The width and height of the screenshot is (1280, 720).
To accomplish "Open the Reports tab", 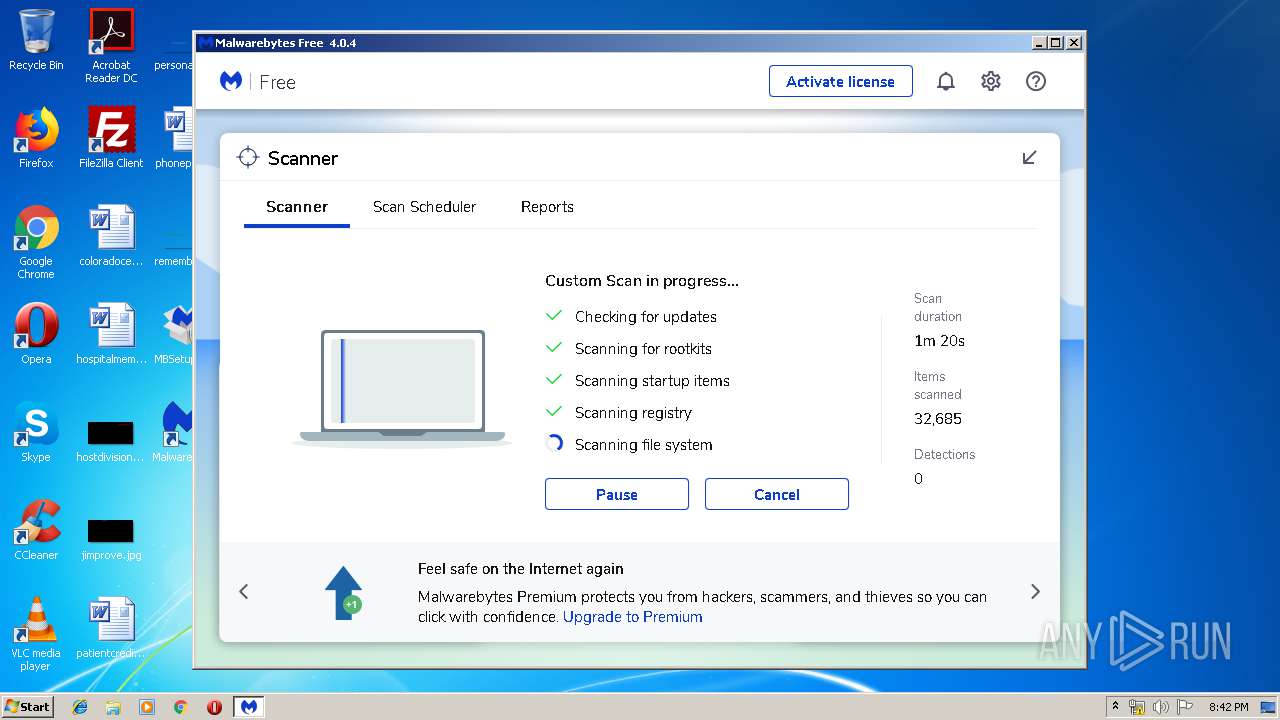I will (547, 207).
